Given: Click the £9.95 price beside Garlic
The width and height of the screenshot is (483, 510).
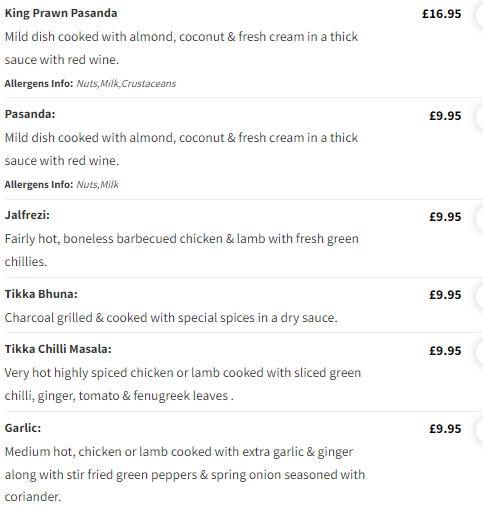Looking at the screenshot, I should click(445, 429).
